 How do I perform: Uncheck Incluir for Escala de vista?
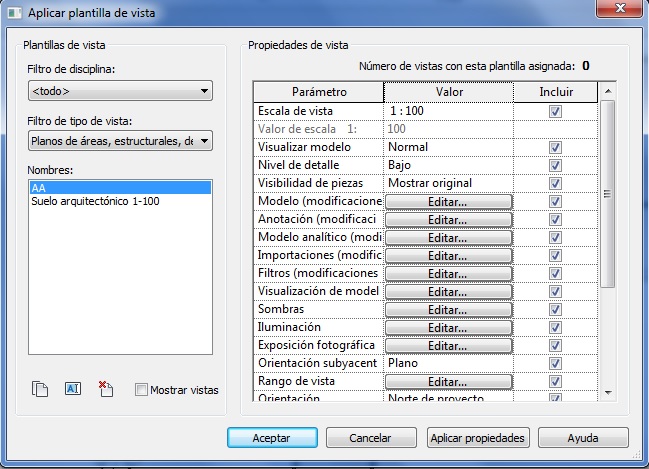pyautogui.click(x=555, y=111)
